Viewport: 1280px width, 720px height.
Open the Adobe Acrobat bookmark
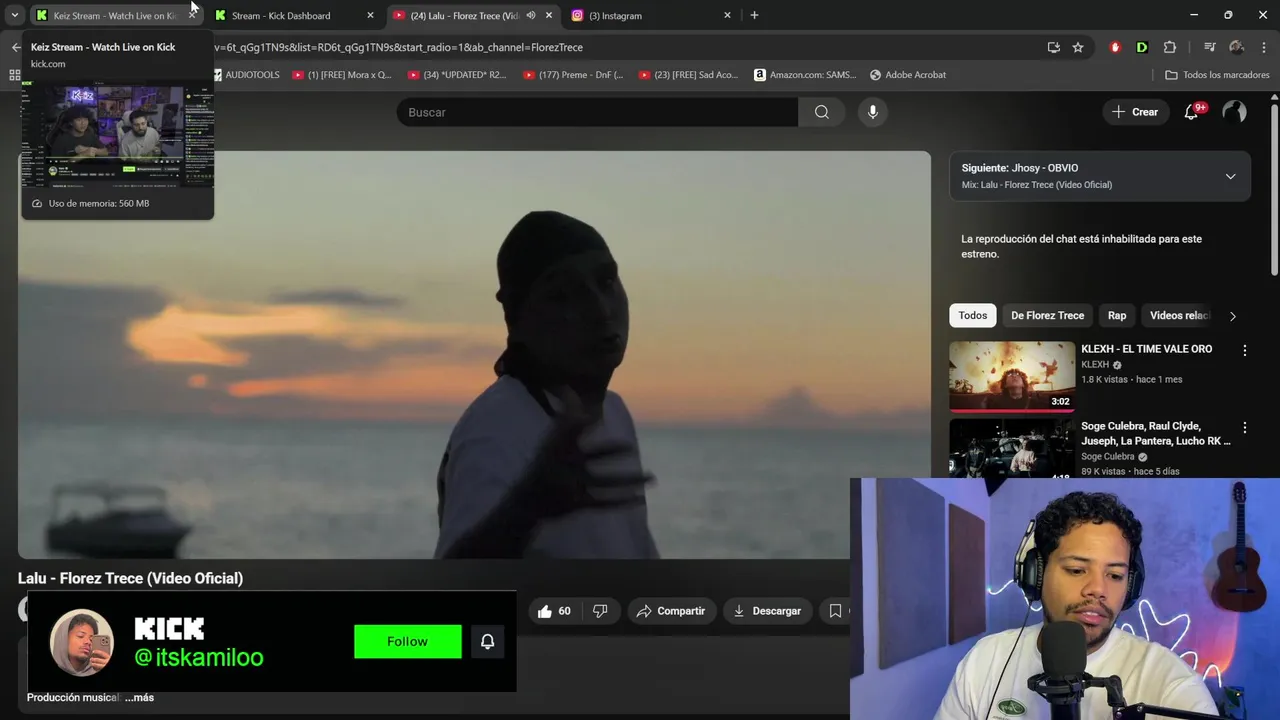(908, 75)
